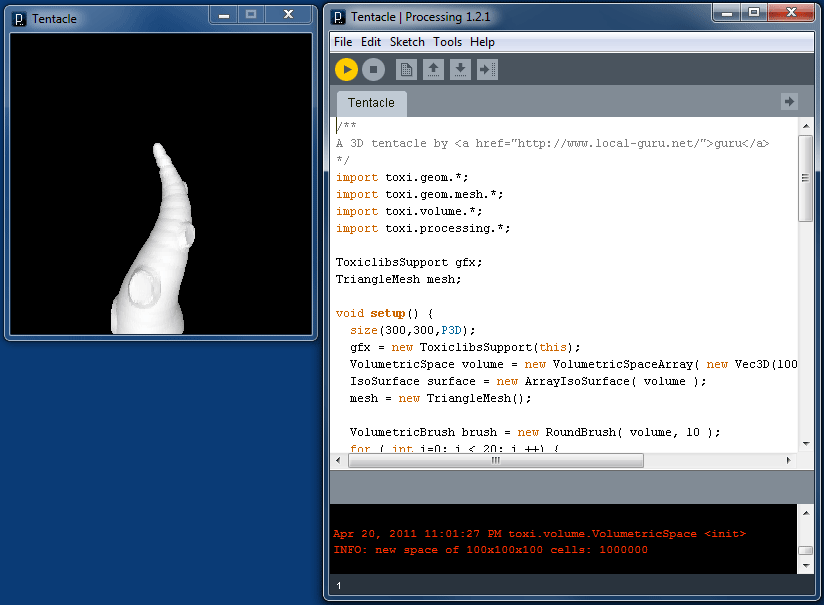Maximize the Processing 1.2.1 editor window

(x=754, y=13)
